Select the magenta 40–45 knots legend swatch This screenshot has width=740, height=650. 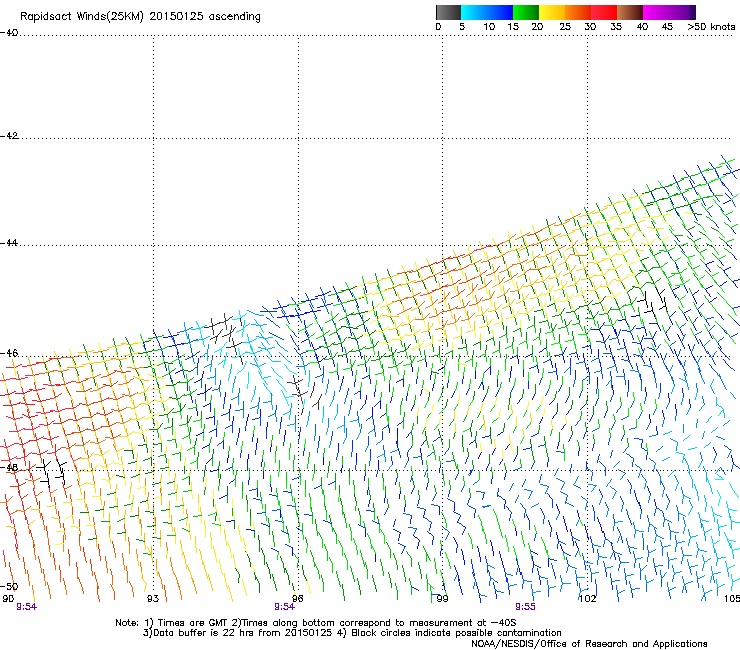pos(656,12)
